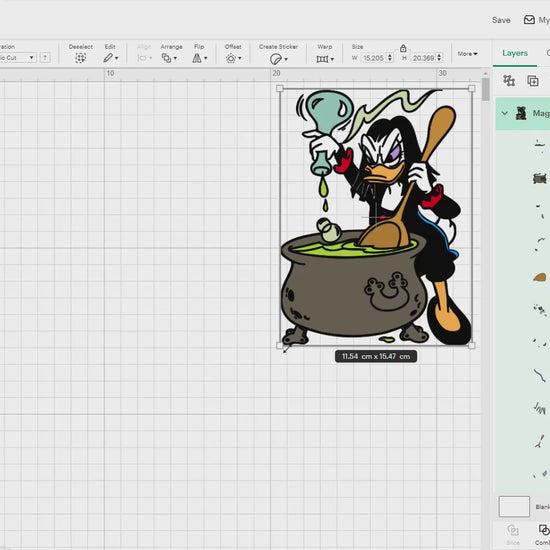Toggle the size aspect ratio lock
This screenshot has width=550, height=550.
[x=403, y=48]
